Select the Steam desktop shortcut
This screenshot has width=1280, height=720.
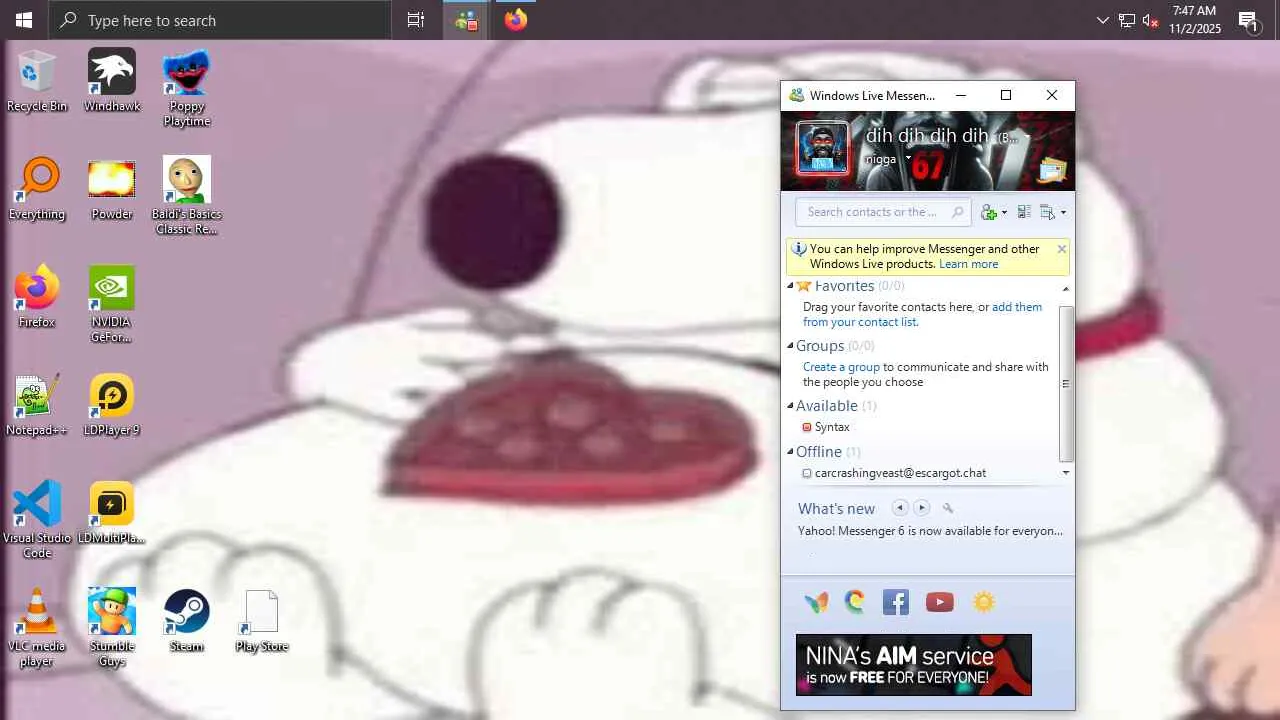point(187,621)
